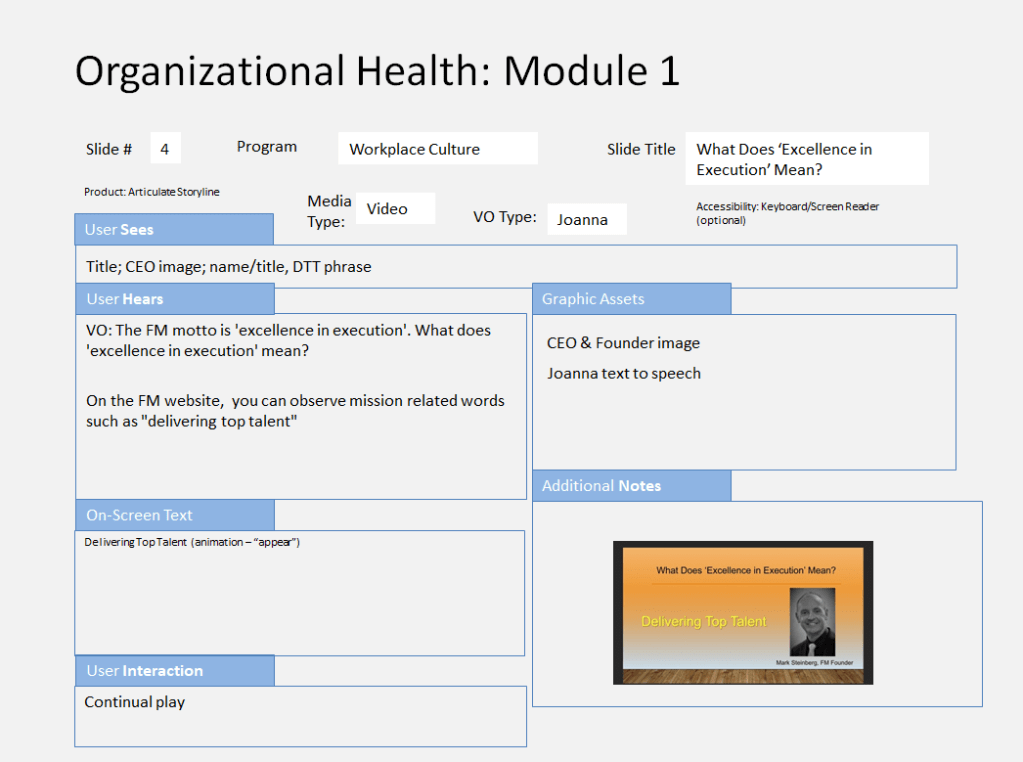Select the 'CEO & Founder image' asset line

(x=623, y=343)
